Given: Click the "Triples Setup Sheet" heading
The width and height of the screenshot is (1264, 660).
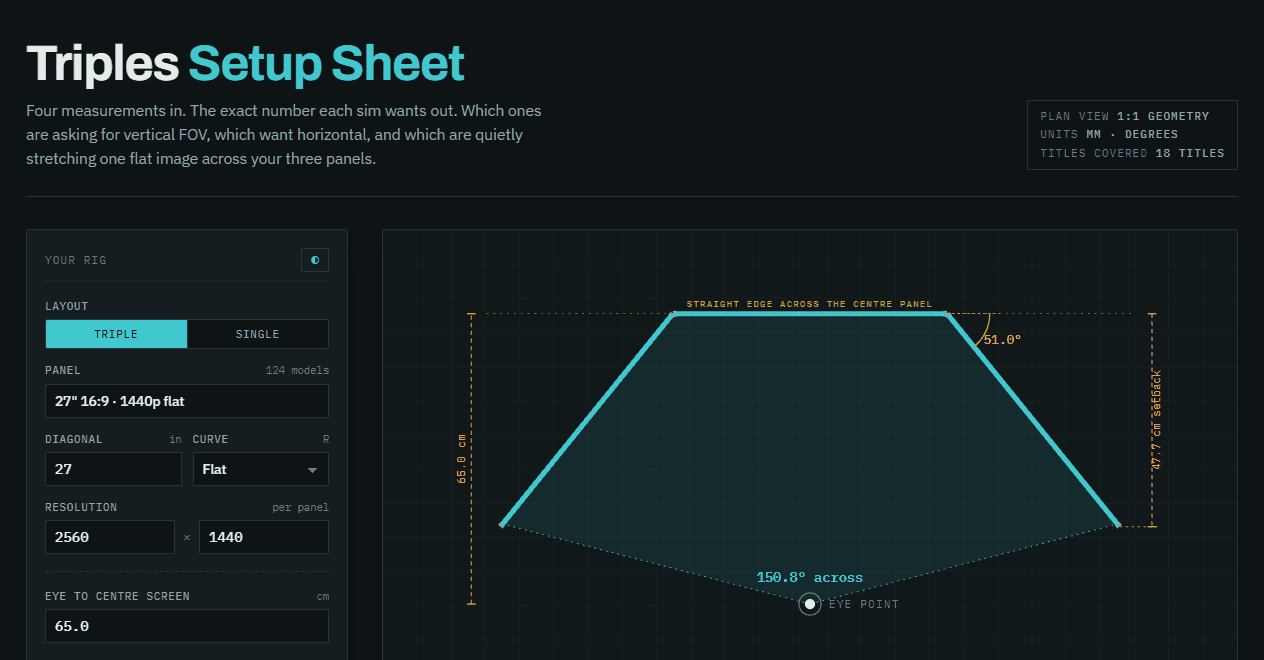Looking at the screenshot, I should pyautogui.click(x=246, y=63).
